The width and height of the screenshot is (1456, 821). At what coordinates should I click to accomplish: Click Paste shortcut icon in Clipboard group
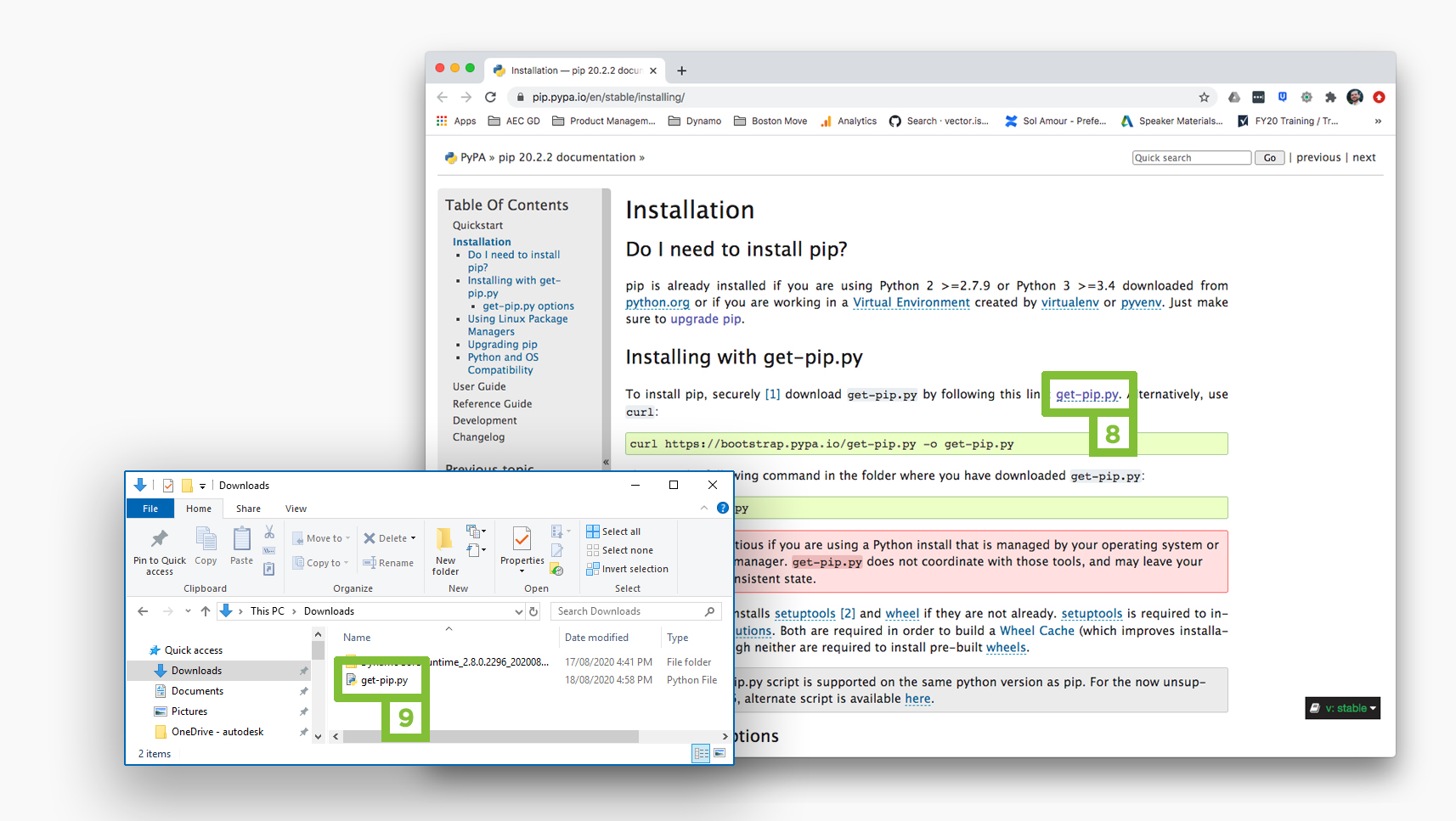(269, 569)
